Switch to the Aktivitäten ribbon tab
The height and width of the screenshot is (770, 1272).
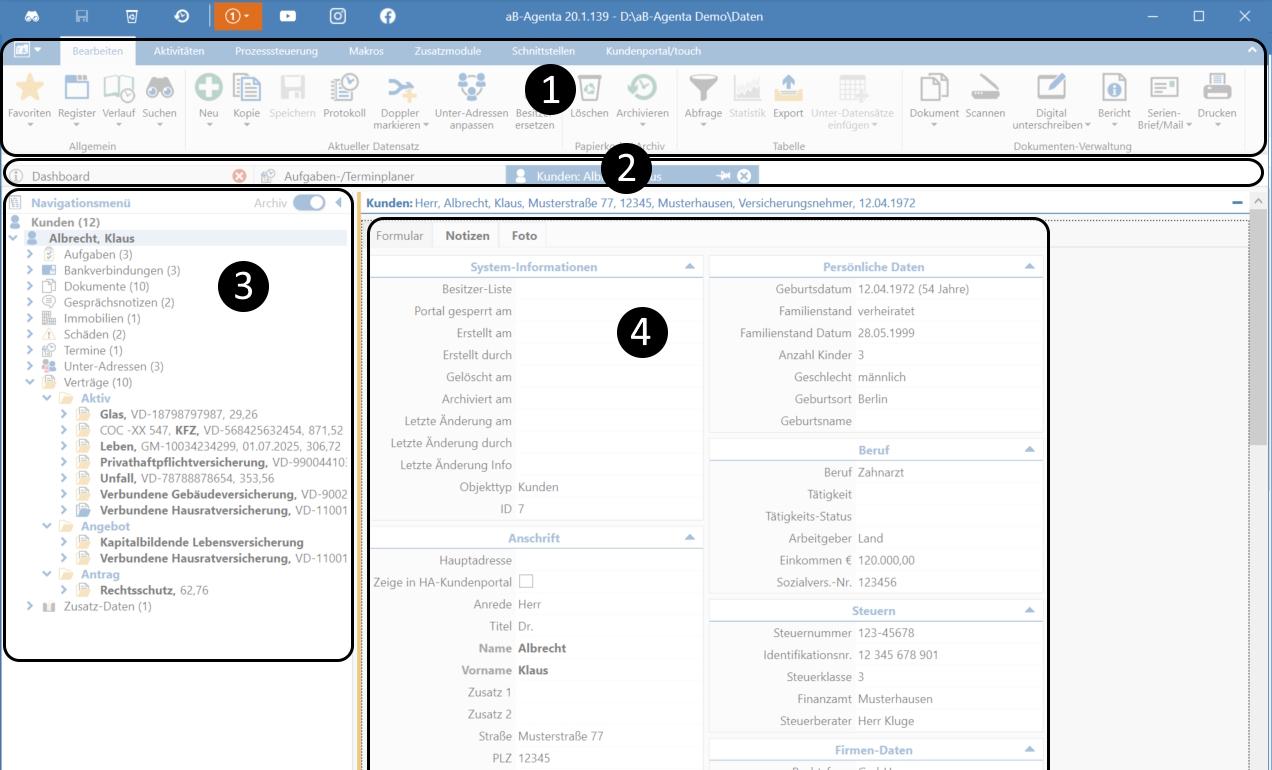(x=179, y=51)
